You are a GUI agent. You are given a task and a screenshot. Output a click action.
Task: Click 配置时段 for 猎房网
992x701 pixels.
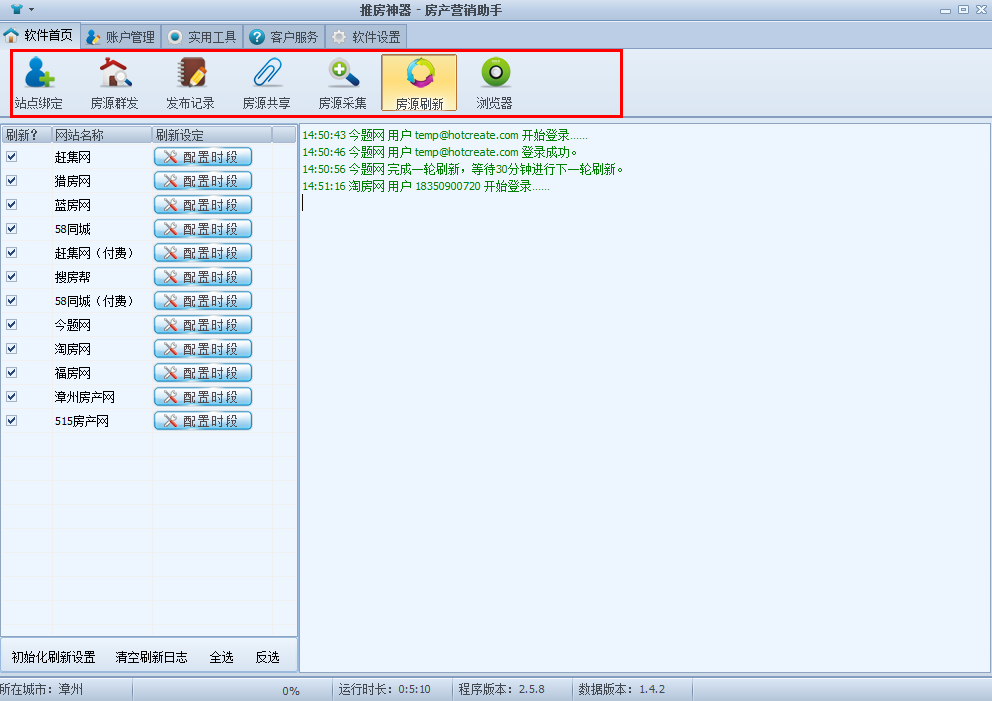203,181
